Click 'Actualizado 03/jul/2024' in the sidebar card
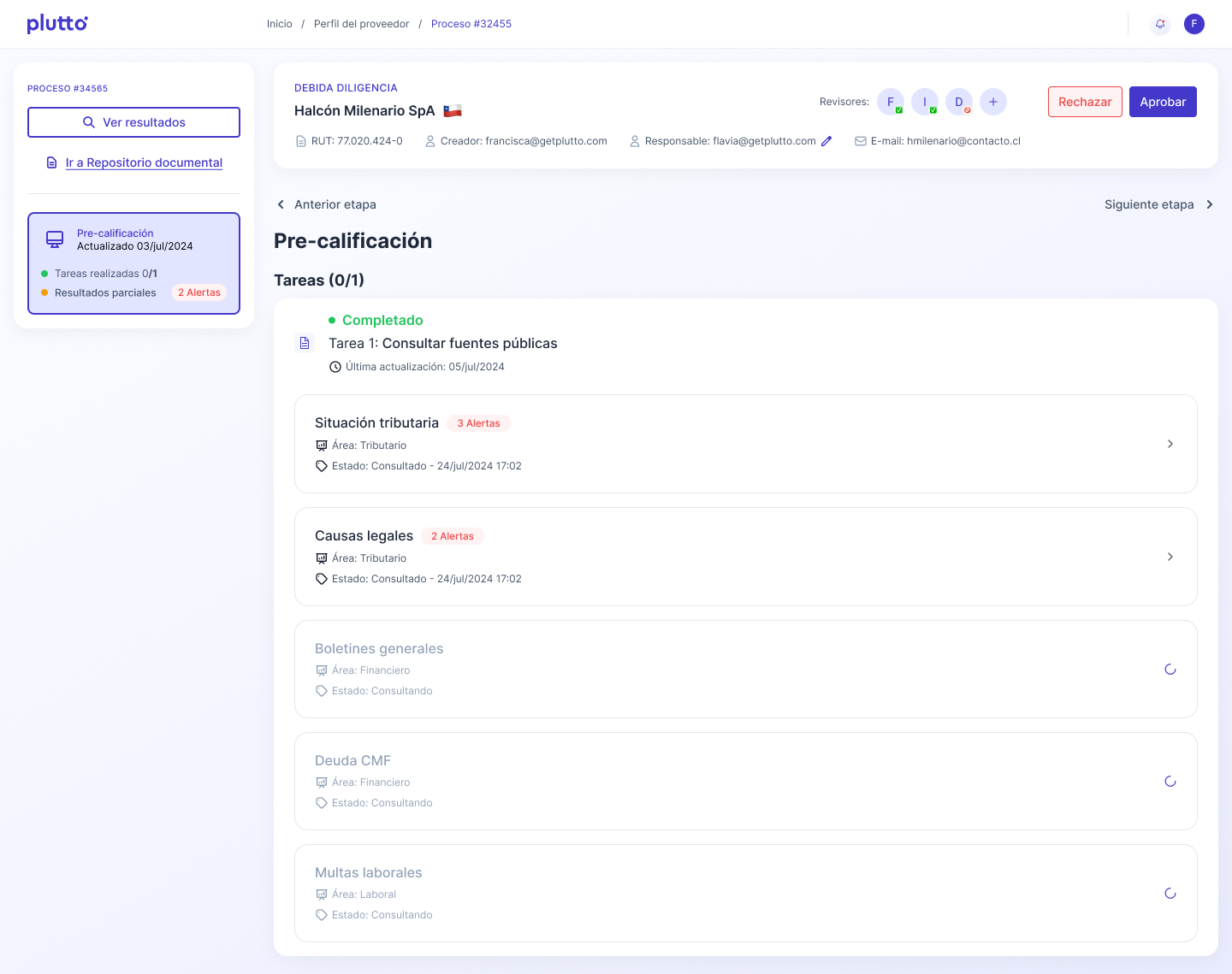Screen dimensions: 1232x974 point(135,246)
